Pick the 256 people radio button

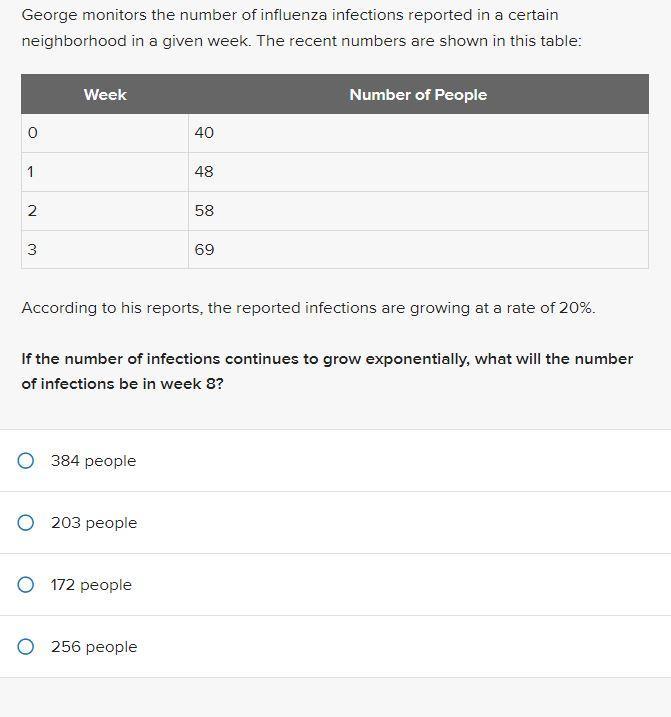pyautogui.click(x=26, y=647)
